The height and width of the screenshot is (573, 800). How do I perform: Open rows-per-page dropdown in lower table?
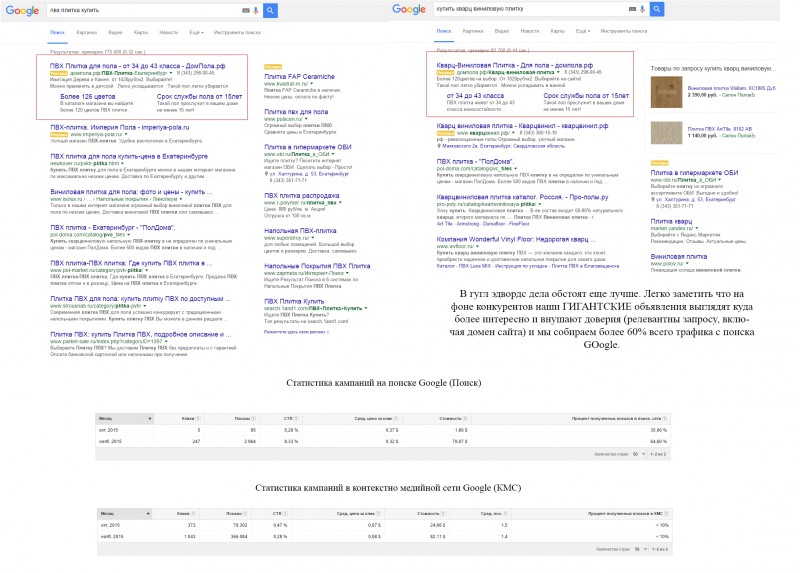pos(640,549)
